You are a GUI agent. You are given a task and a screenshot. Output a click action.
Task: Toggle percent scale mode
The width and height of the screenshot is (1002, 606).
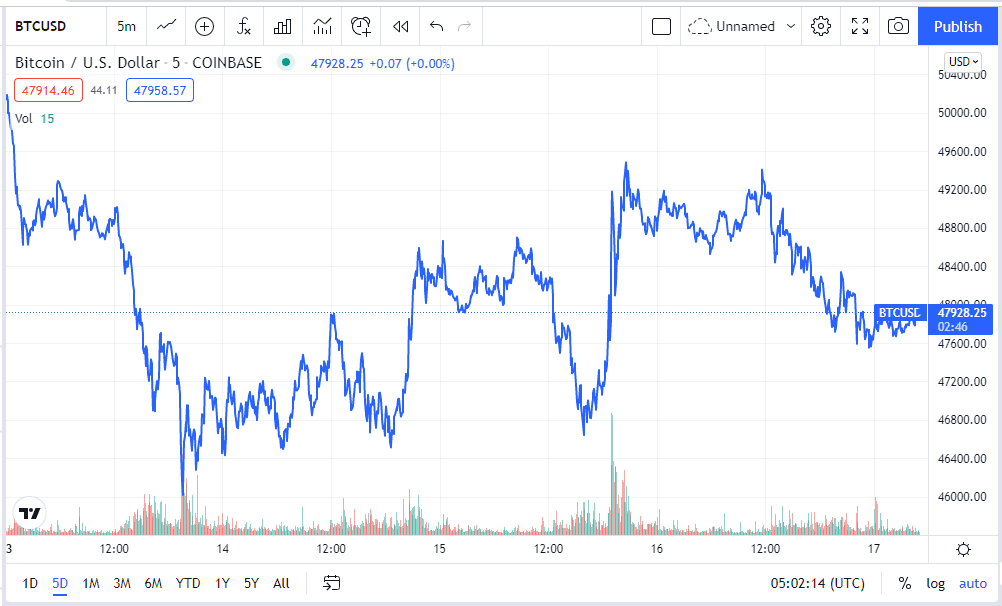(905, 583)
